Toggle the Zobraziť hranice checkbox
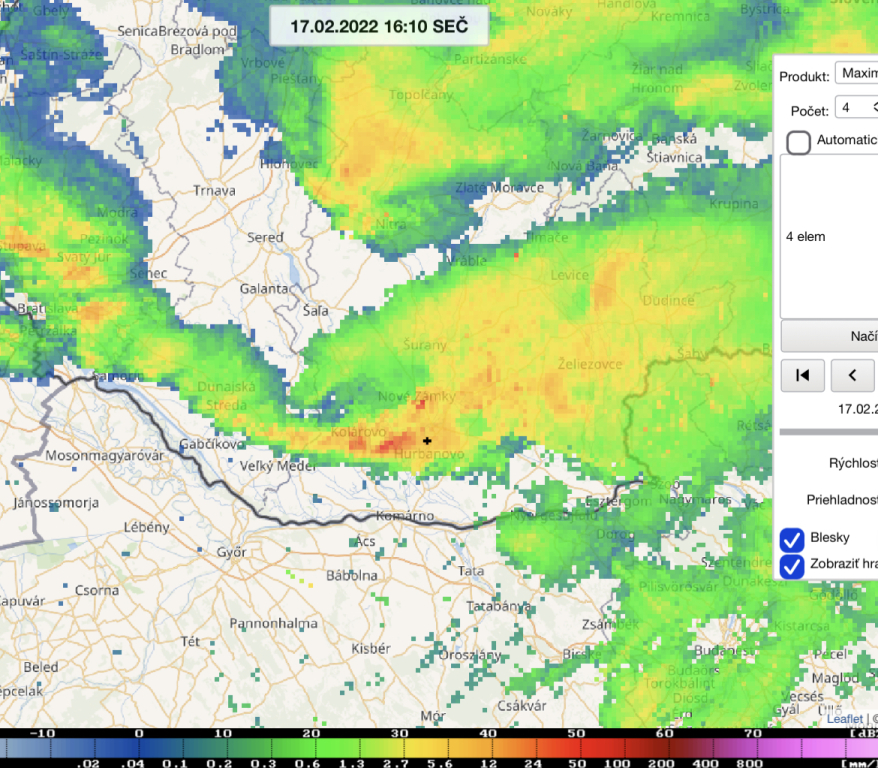The image size is (878, 768). (x=792, y=566)
